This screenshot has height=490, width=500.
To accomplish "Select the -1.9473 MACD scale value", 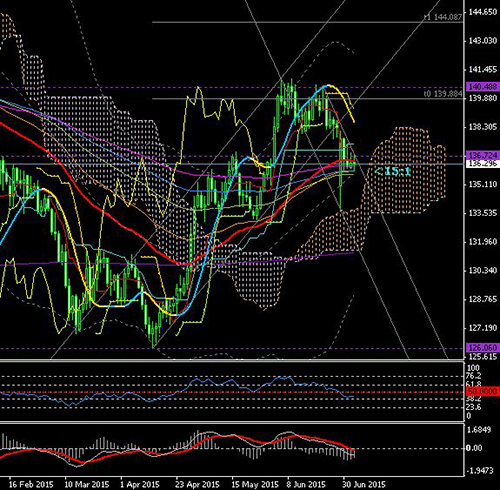I will click(x=480, y=470).
